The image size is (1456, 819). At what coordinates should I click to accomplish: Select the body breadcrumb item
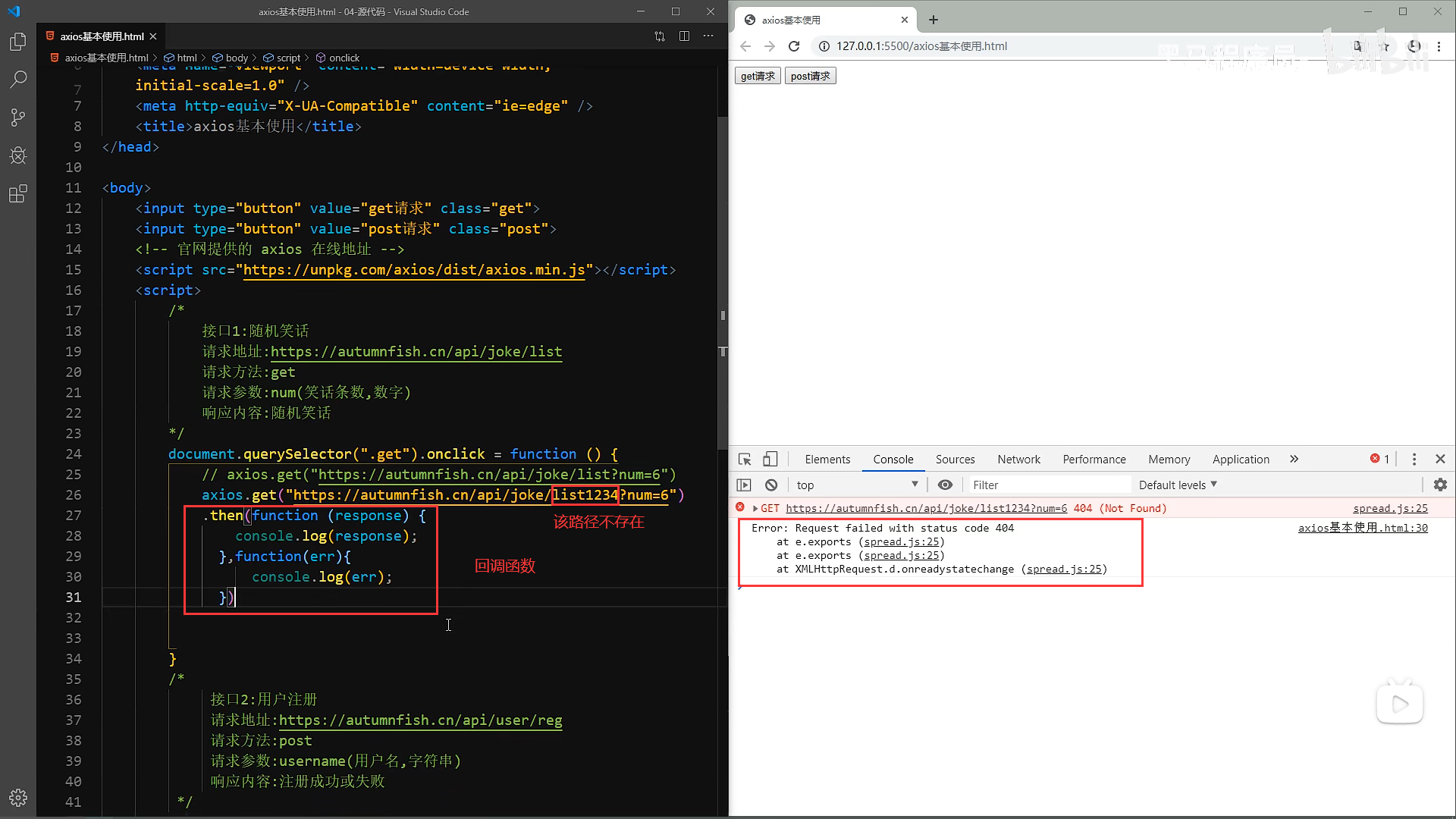click(231, 58)
